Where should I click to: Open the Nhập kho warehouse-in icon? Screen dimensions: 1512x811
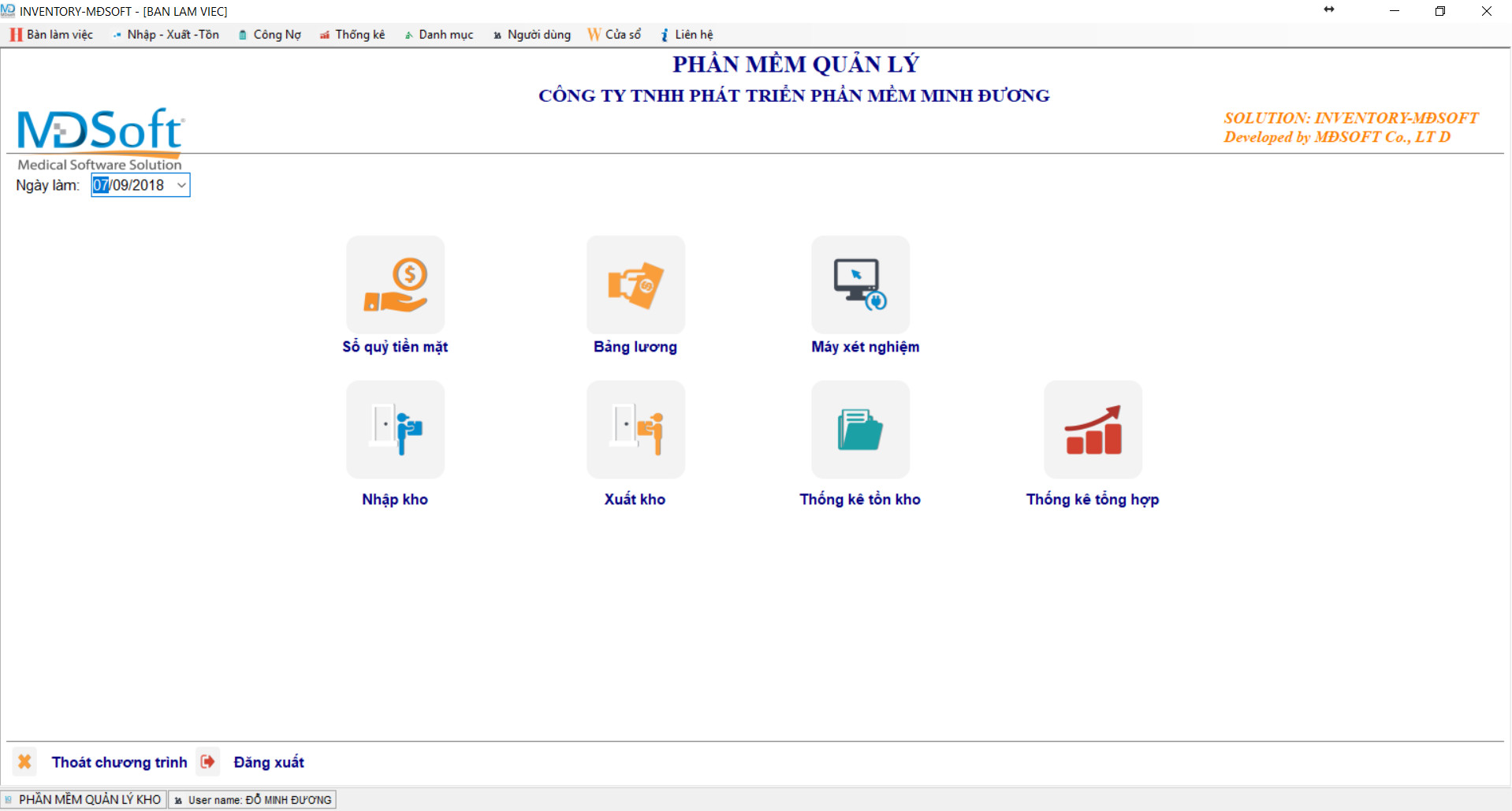point(396,430)
